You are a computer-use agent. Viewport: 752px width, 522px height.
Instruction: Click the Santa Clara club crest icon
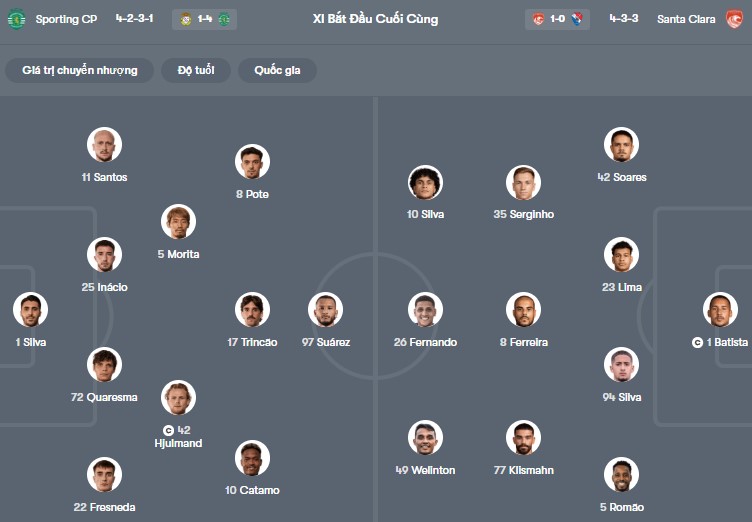click(x=734, y=19)
